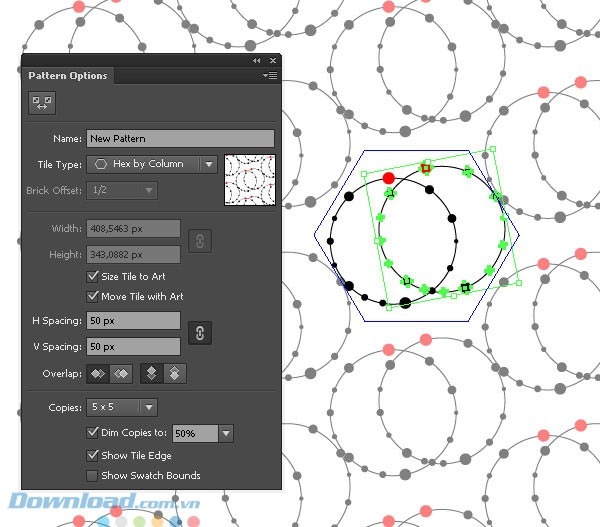This screenshot has height=527, width=600.
Task: Select the Right in Front overlap icon
Action: pos(121,373)
